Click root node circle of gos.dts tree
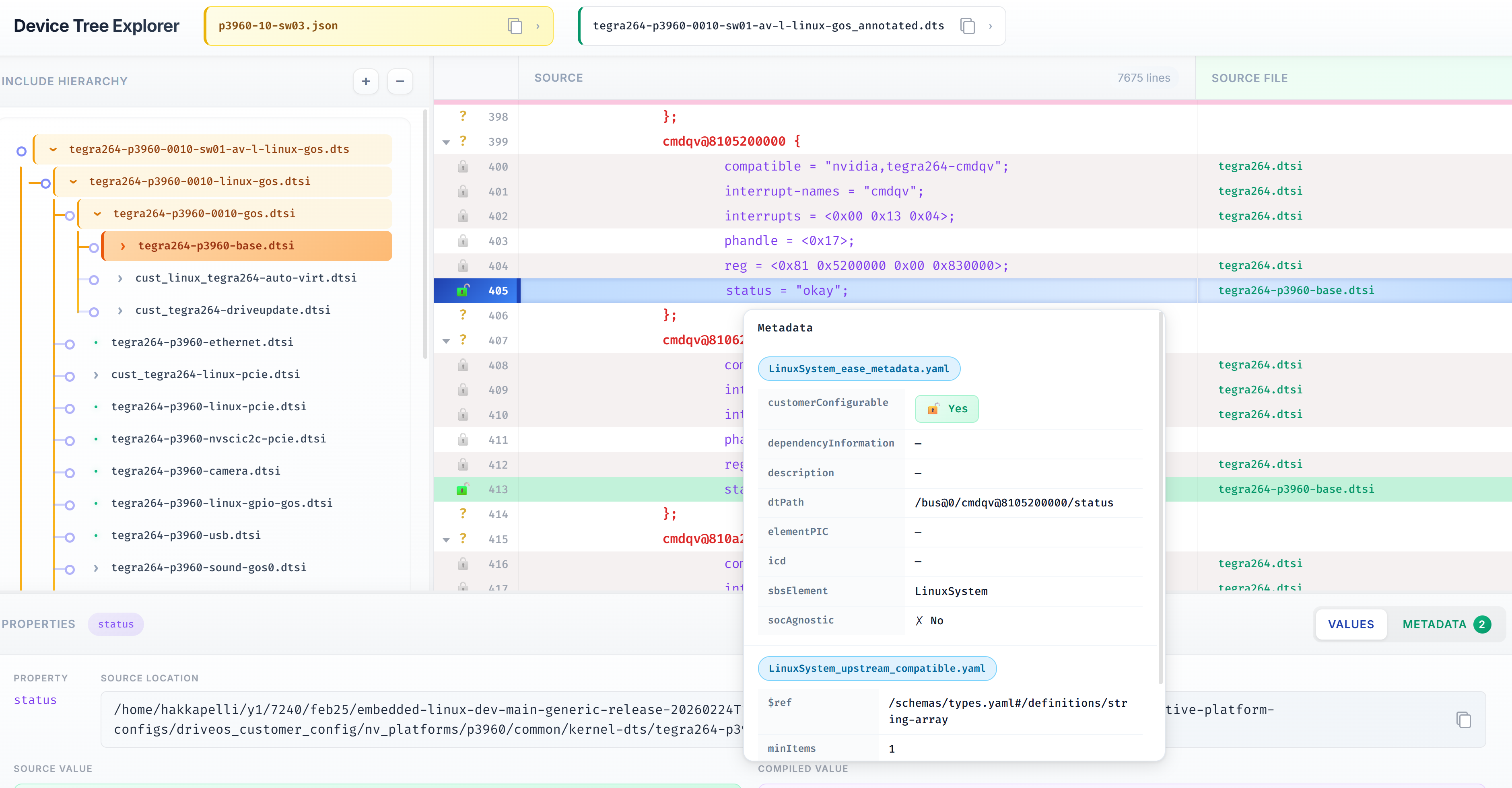The height and width of the screenshot is (788, 1512). point(22,151)
